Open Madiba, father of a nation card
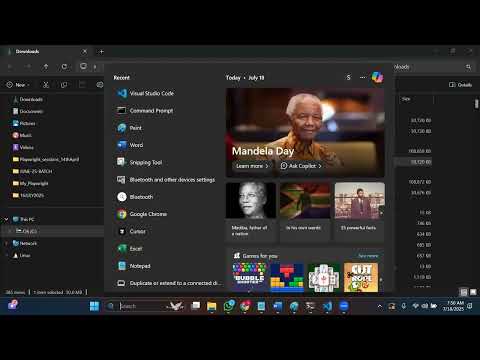The image size is (480, 360). pyautogui.click(x=251, y=211)
